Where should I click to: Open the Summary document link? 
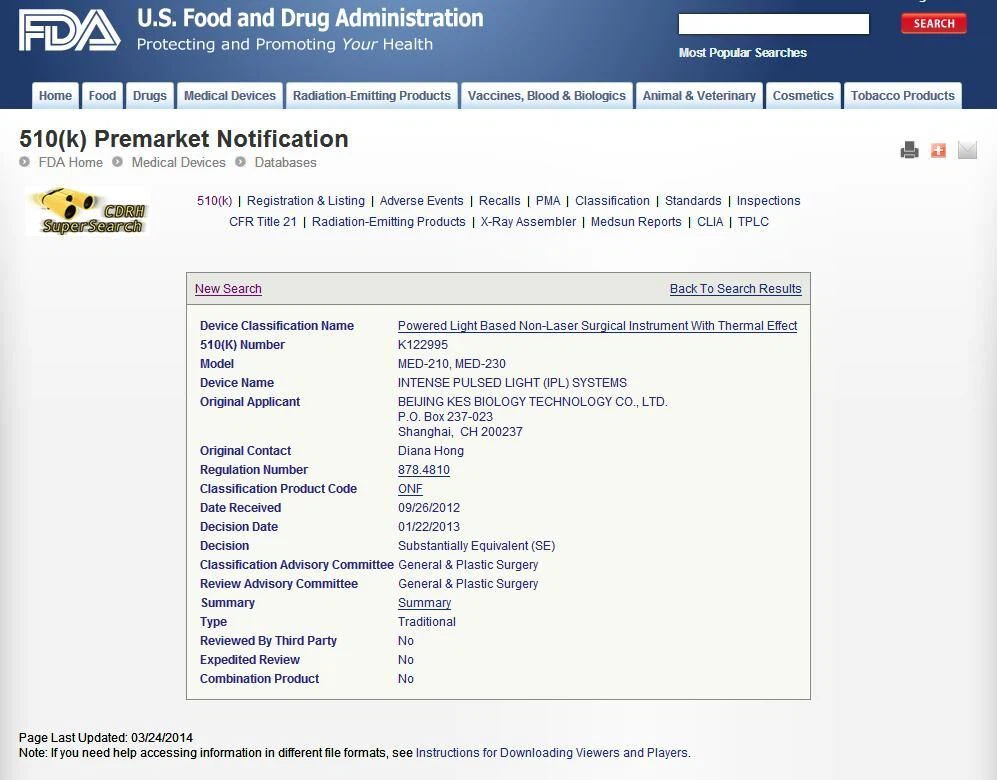click(424, 603)
